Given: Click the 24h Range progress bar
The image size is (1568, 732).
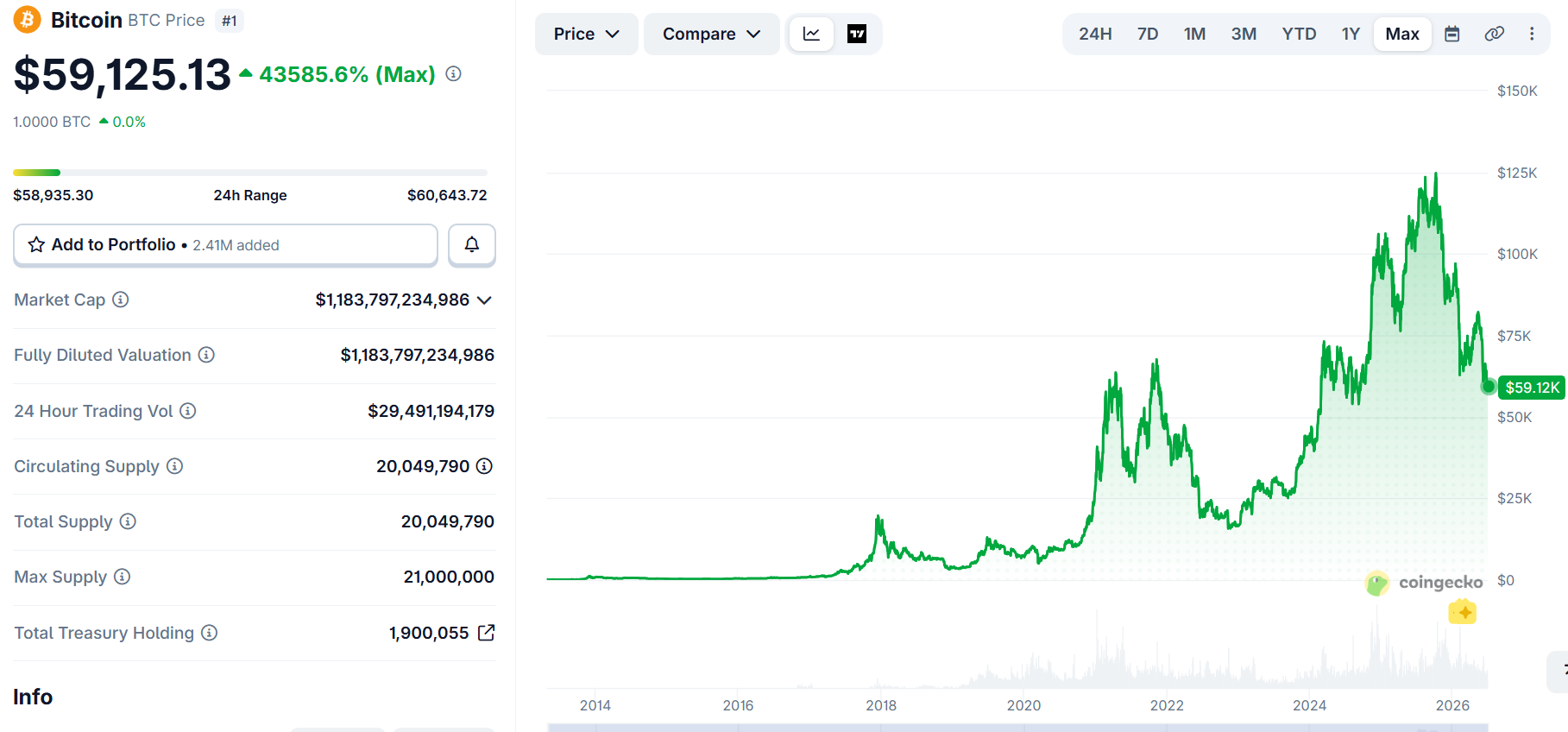Looking at the screenshot, I should click(250, 173).
